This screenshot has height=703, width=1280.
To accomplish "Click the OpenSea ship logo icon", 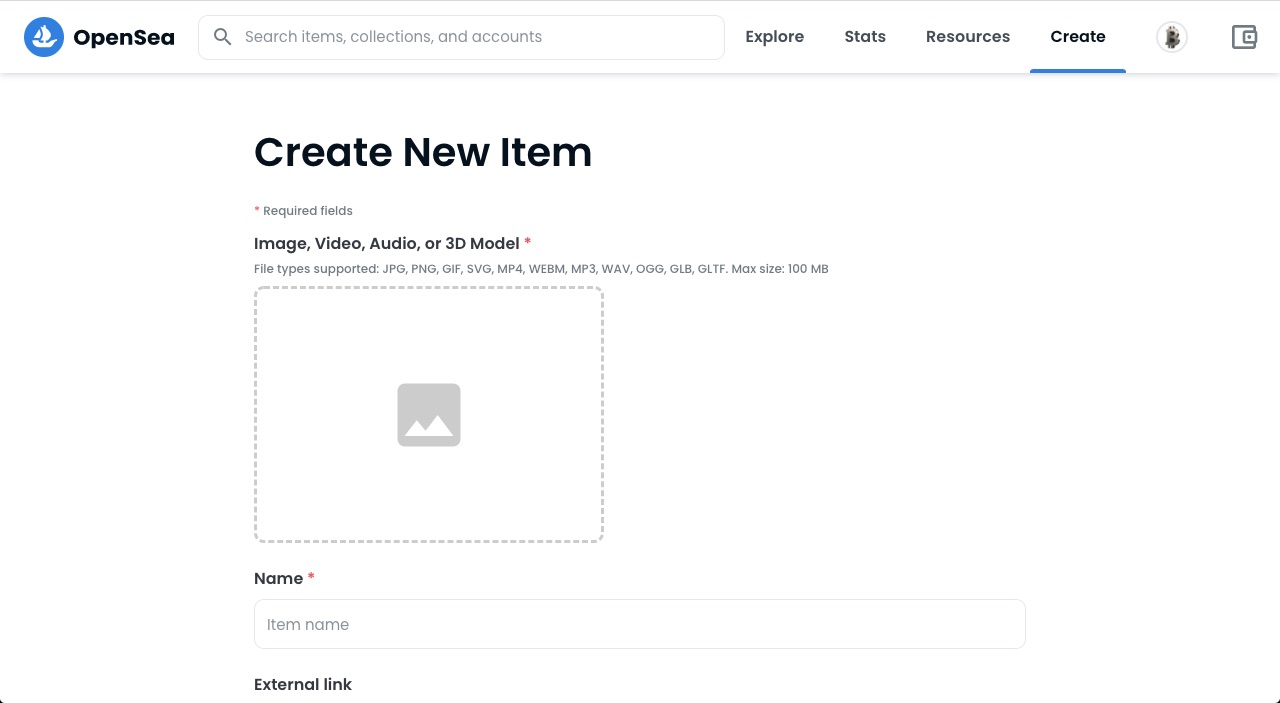I will coord(44,37).
